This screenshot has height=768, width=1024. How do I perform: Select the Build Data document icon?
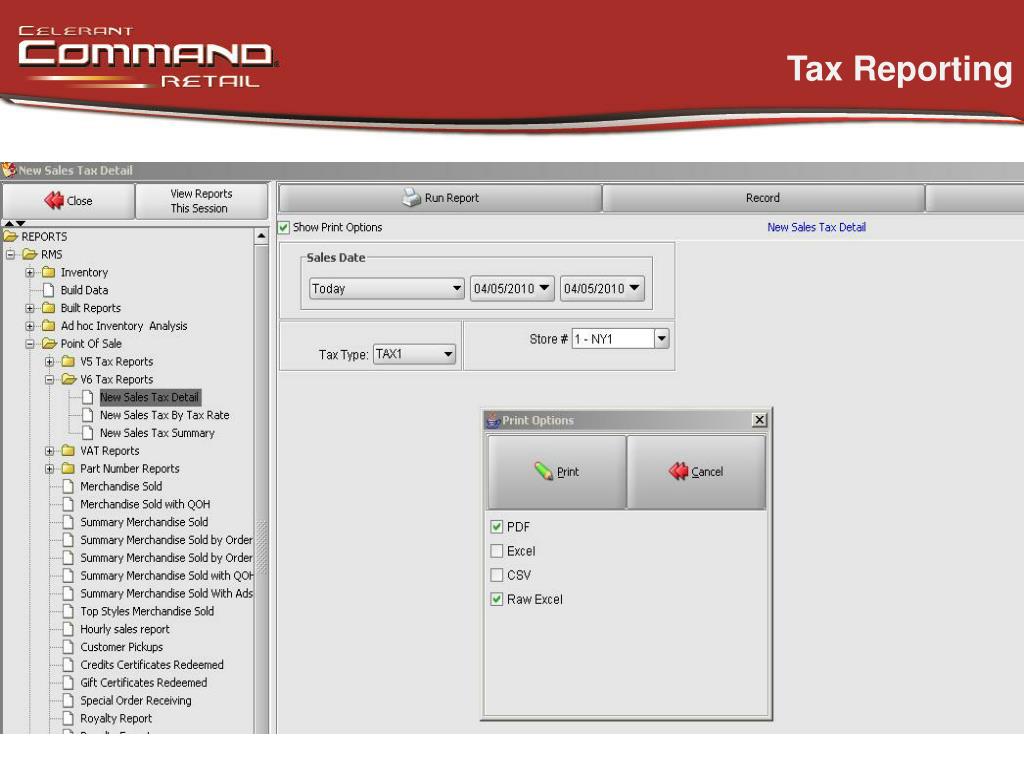pyautogui.click(x=49, y=290)
